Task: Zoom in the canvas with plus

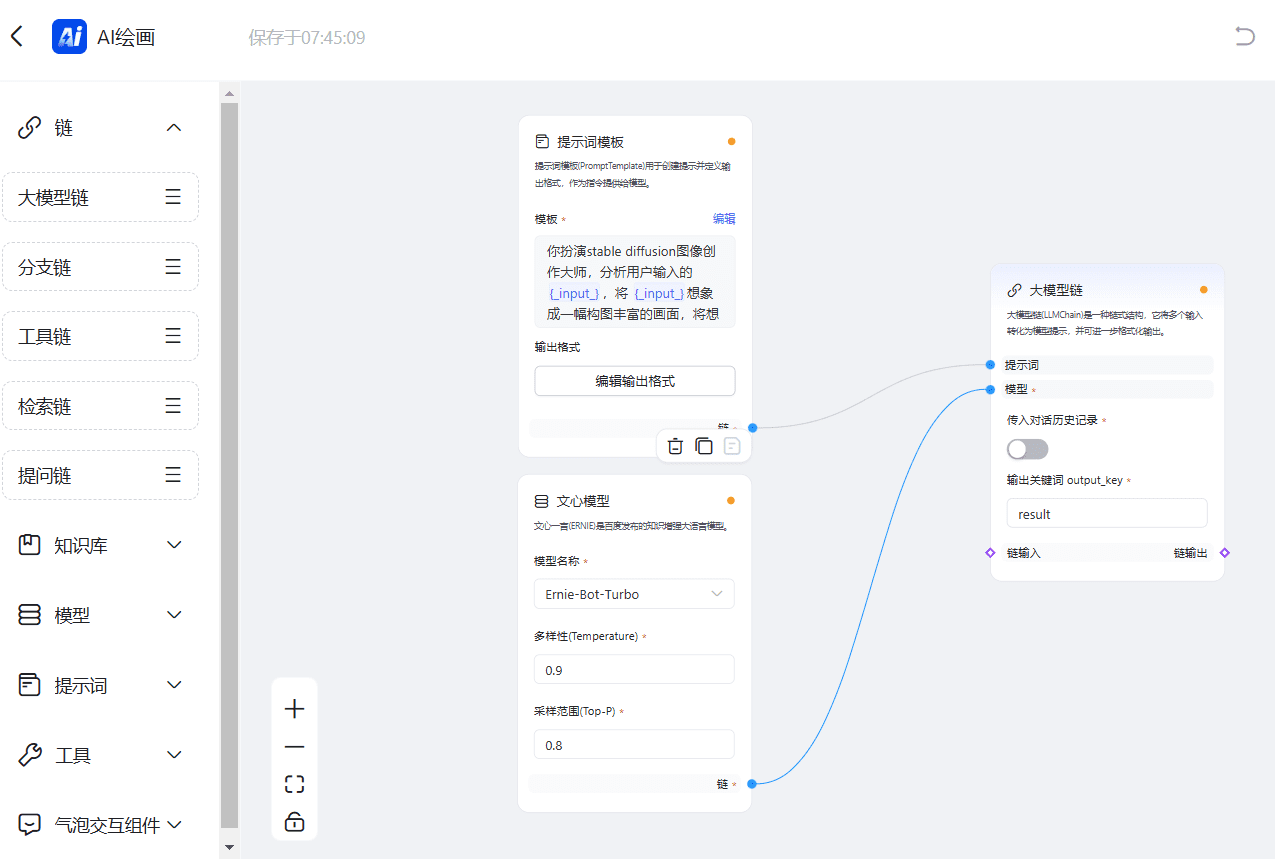Action: coord(294,710)
